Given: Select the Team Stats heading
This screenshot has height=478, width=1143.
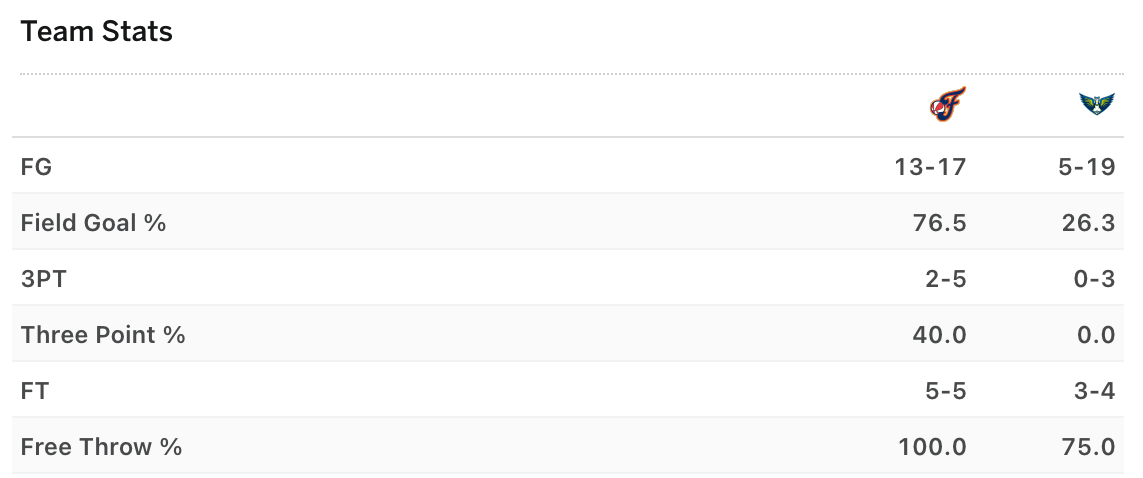Looking at the screenshot, I should pos(96,32).
